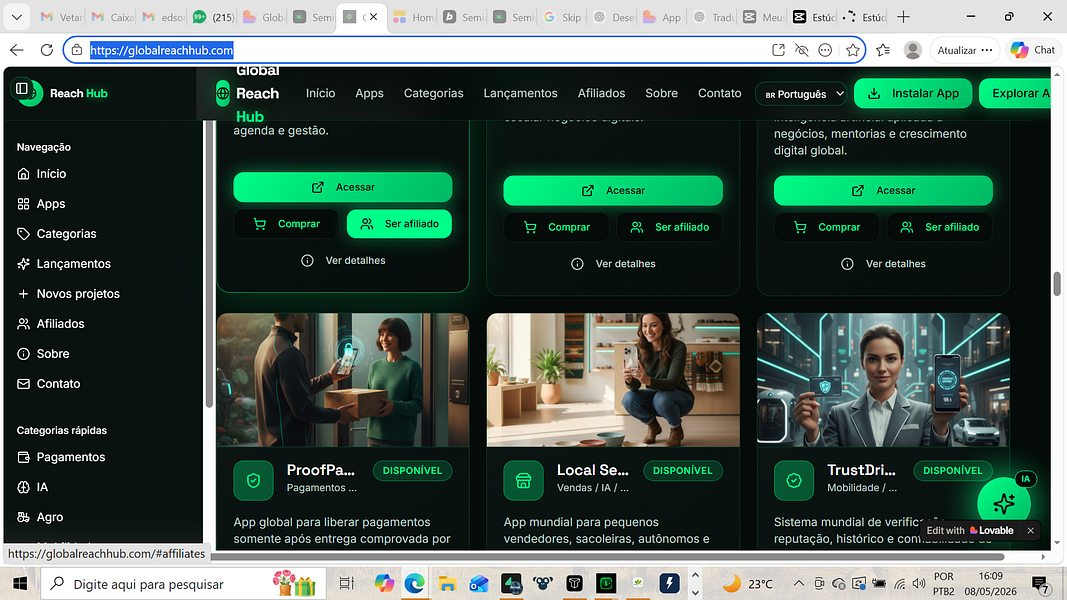
Task: Click the highlighted Ser afiliado button
Action: (399, 224)
